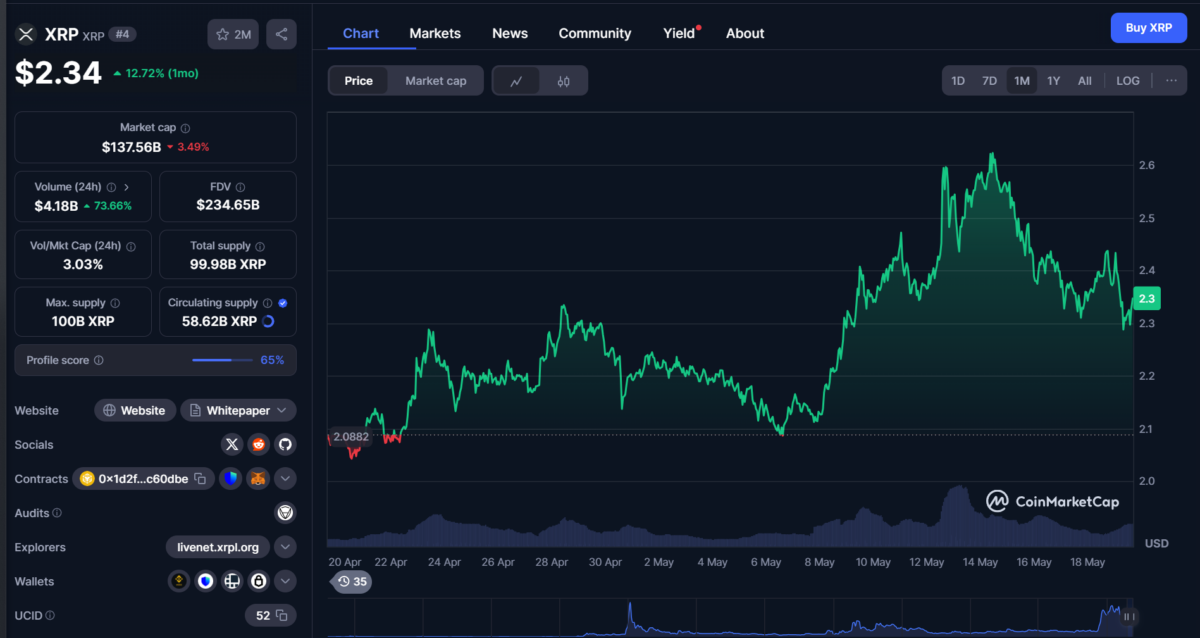Screen dimensions: 1200x638
Task: Open Market cap info tooltip icon
Action: coord(186,128)
